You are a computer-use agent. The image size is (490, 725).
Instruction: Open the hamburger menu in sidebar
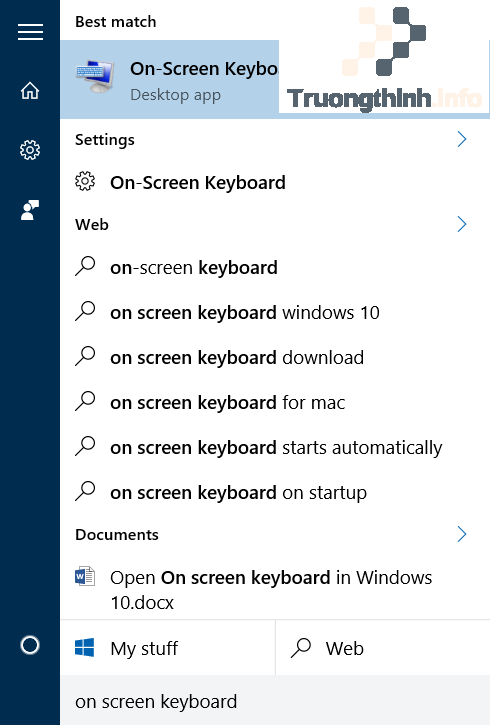30,32
